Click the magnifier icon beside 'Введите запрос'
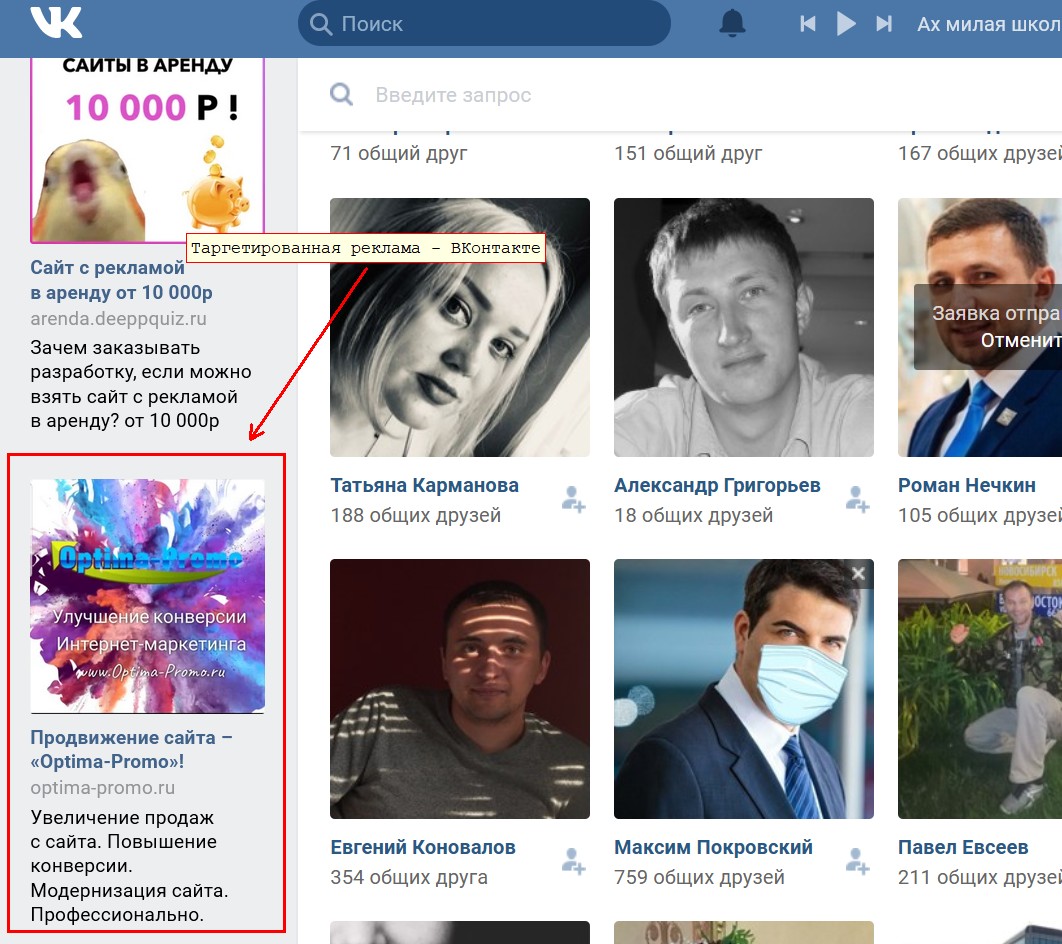 (341, 94)
